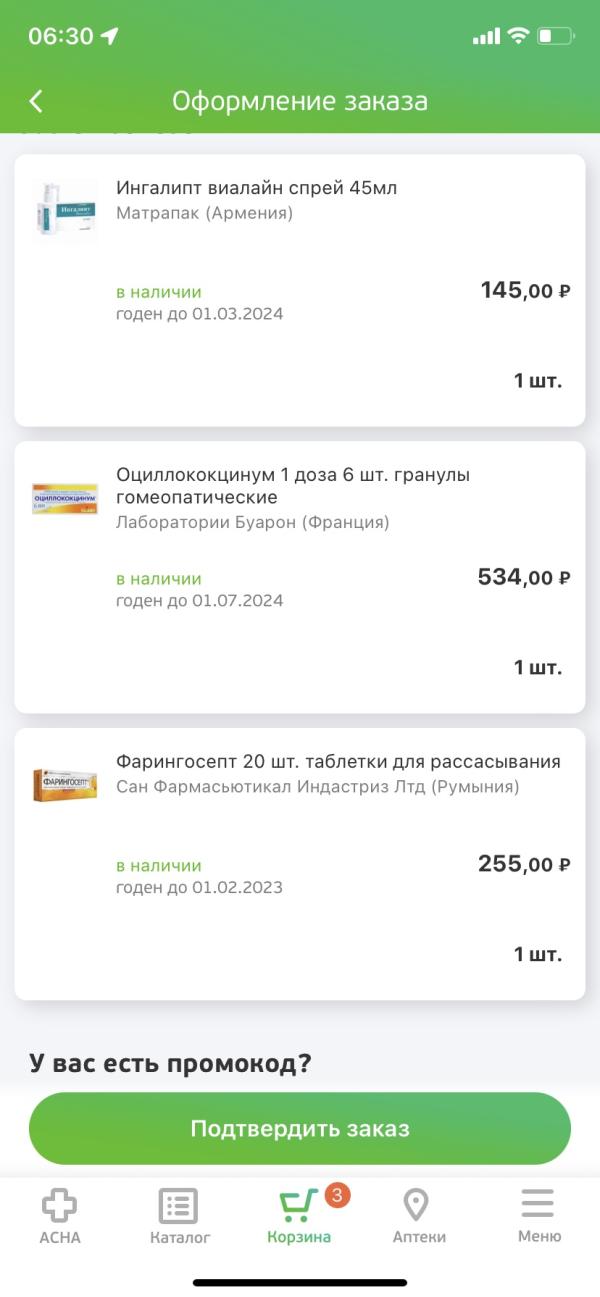Tap the cart badge showing 3

337,1195
